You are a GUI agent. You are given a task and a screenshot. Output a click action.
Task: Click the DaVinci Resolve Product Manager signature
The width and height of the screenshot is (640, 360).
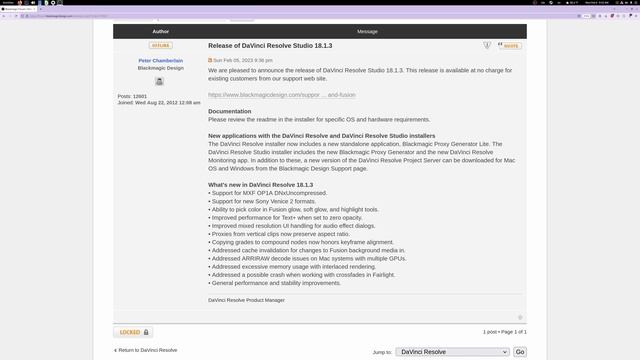(x=247, y=300)
